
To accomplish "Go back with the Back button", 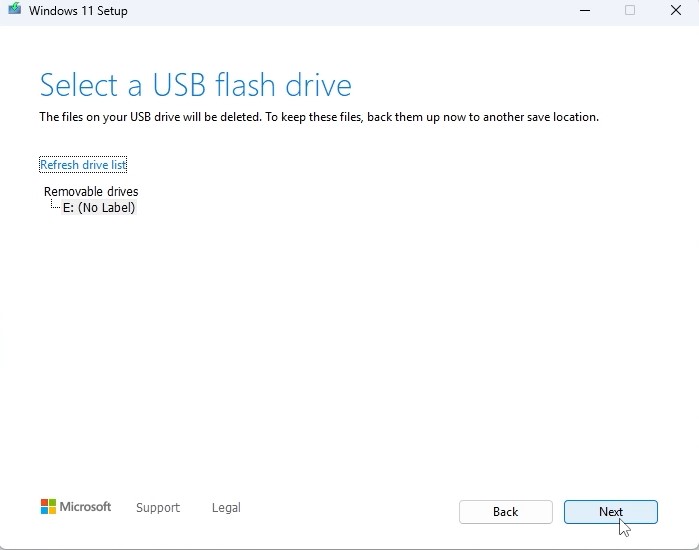I will coord(505,512).
